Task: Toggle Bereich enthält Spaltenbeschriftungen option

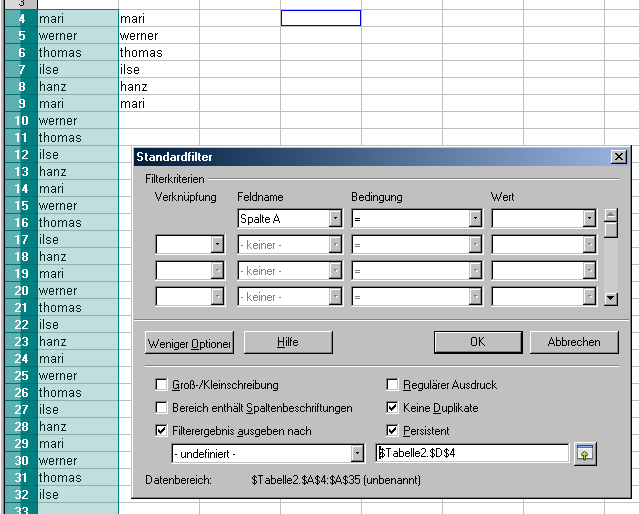Action: (x=161, y=408)
